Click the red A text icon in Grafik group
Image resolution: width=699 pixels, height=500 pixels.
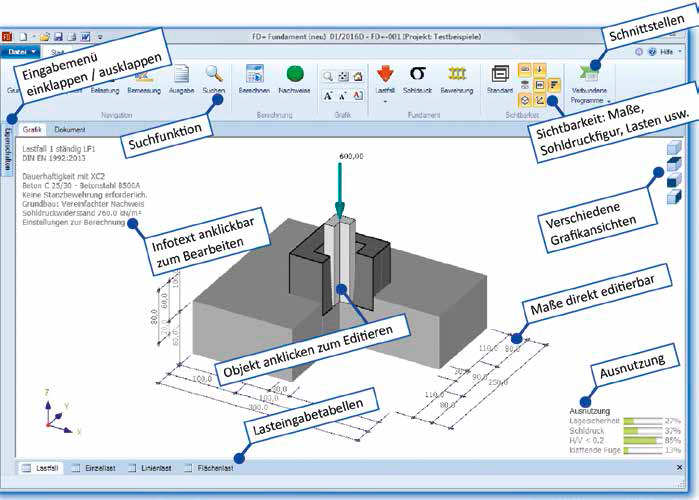[358, 95]
